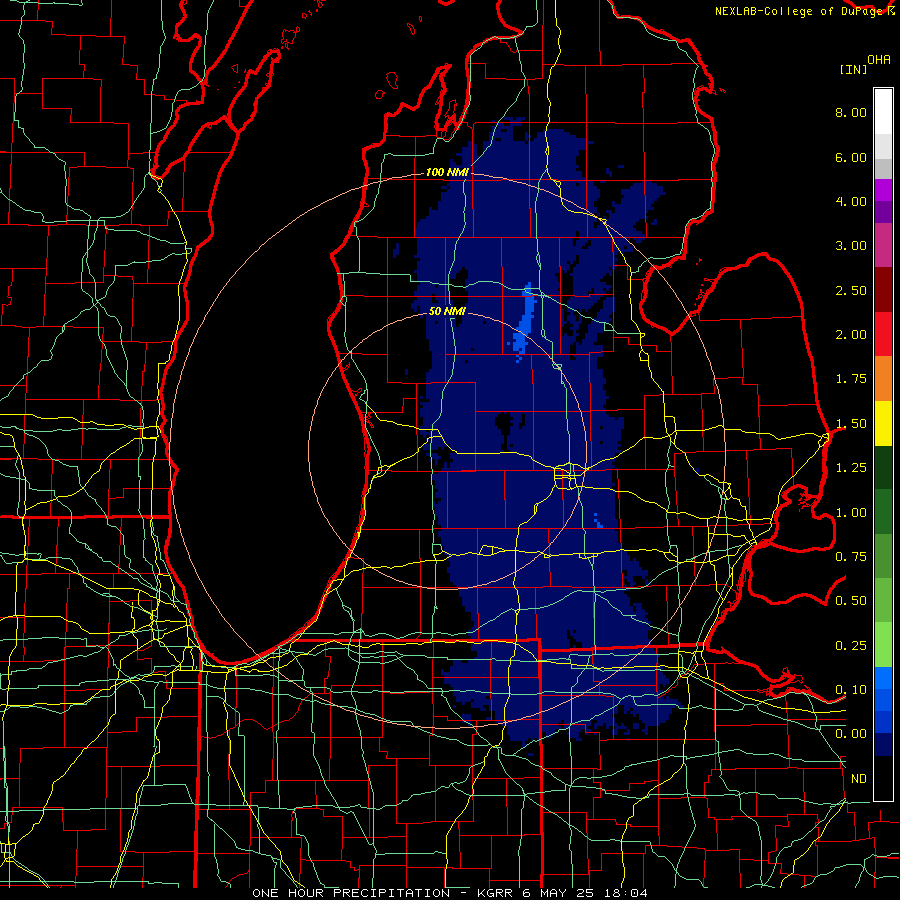Select the 1.00 legend value
This screenshot has width=900, height=900.
coord(851,513)
